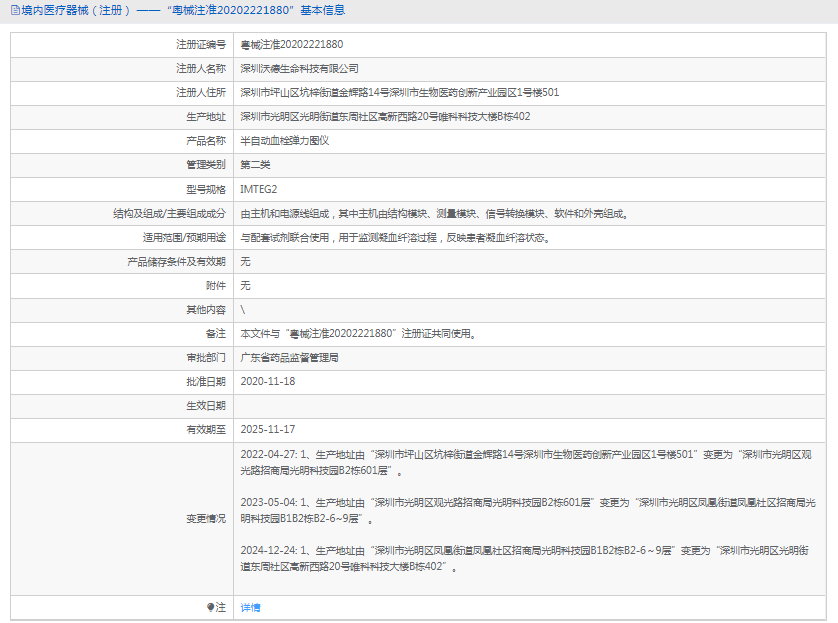The height and width of the screenshot is (623, 838).
Task: Click the 生效日期 label
Action: pos(206,406)
